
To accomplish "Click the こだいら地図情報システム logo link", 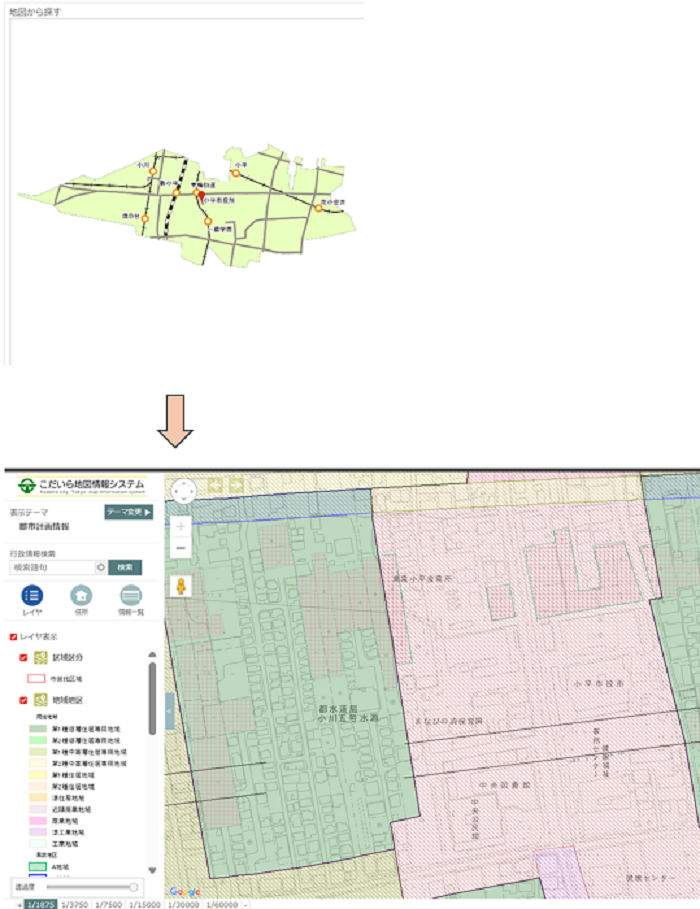I will [82, 486].
